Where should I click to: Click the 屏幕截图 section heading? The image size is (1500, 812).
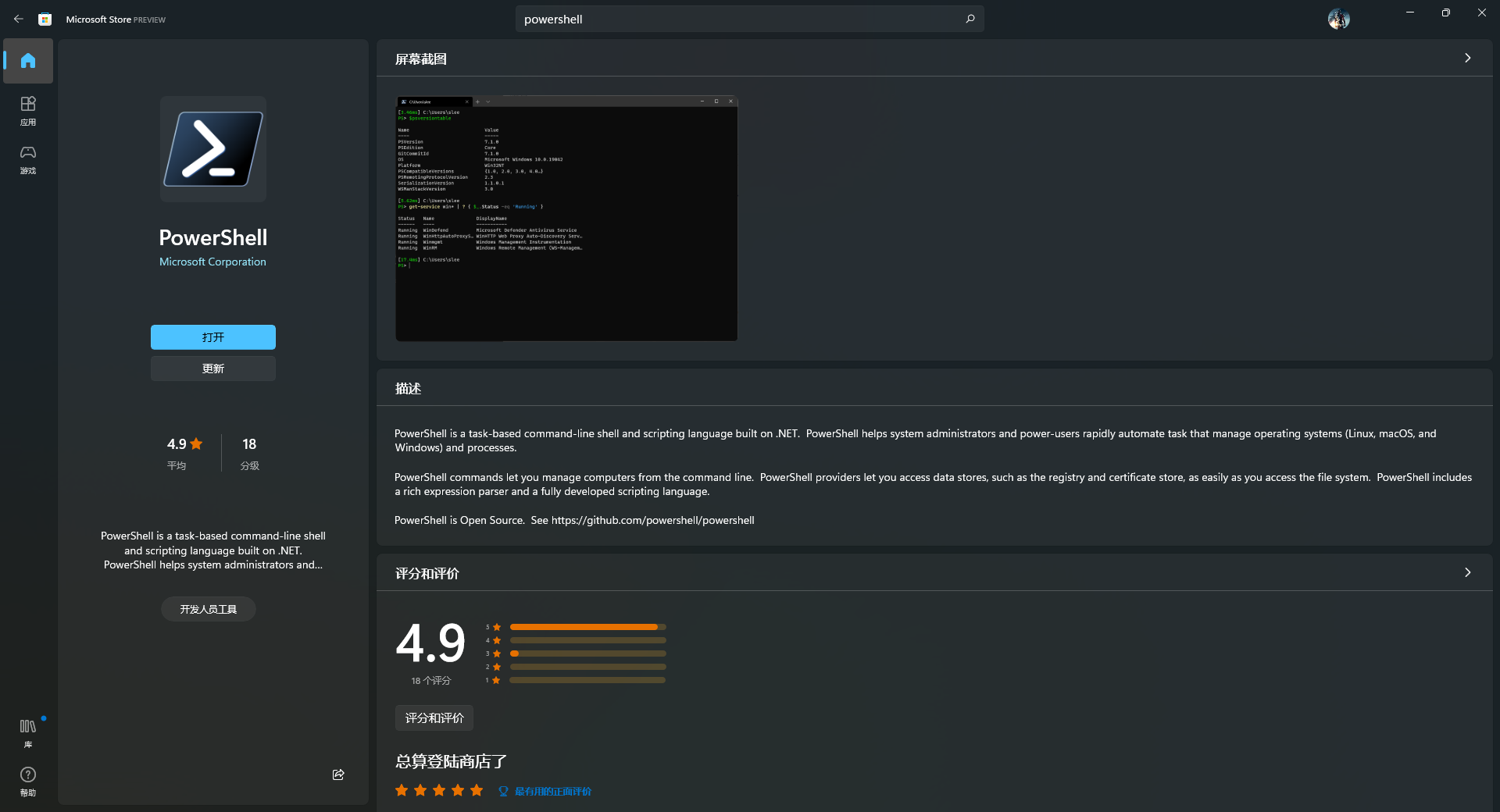click(x=421, y=59)
